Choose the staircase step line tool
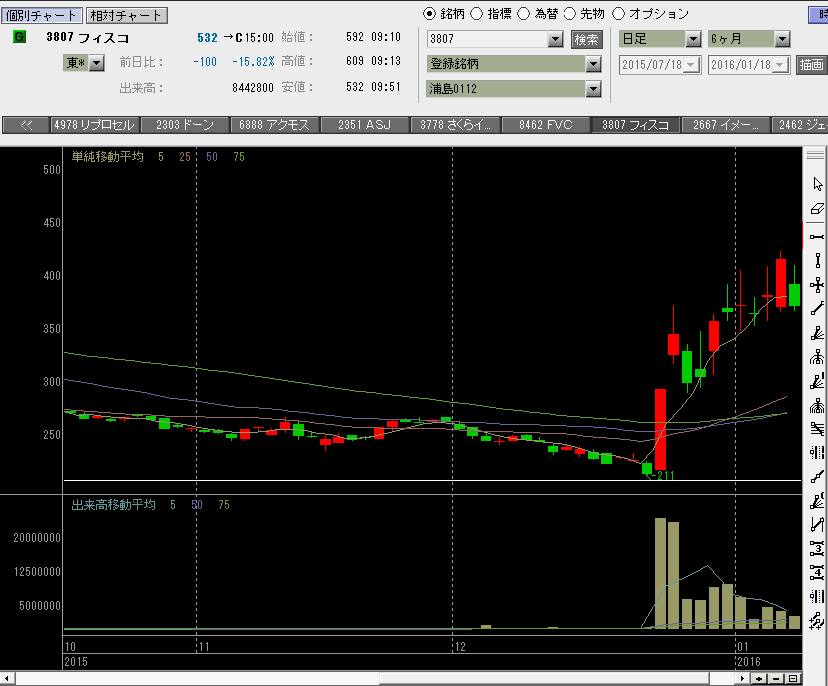828x686 pixels. point(817,476)
